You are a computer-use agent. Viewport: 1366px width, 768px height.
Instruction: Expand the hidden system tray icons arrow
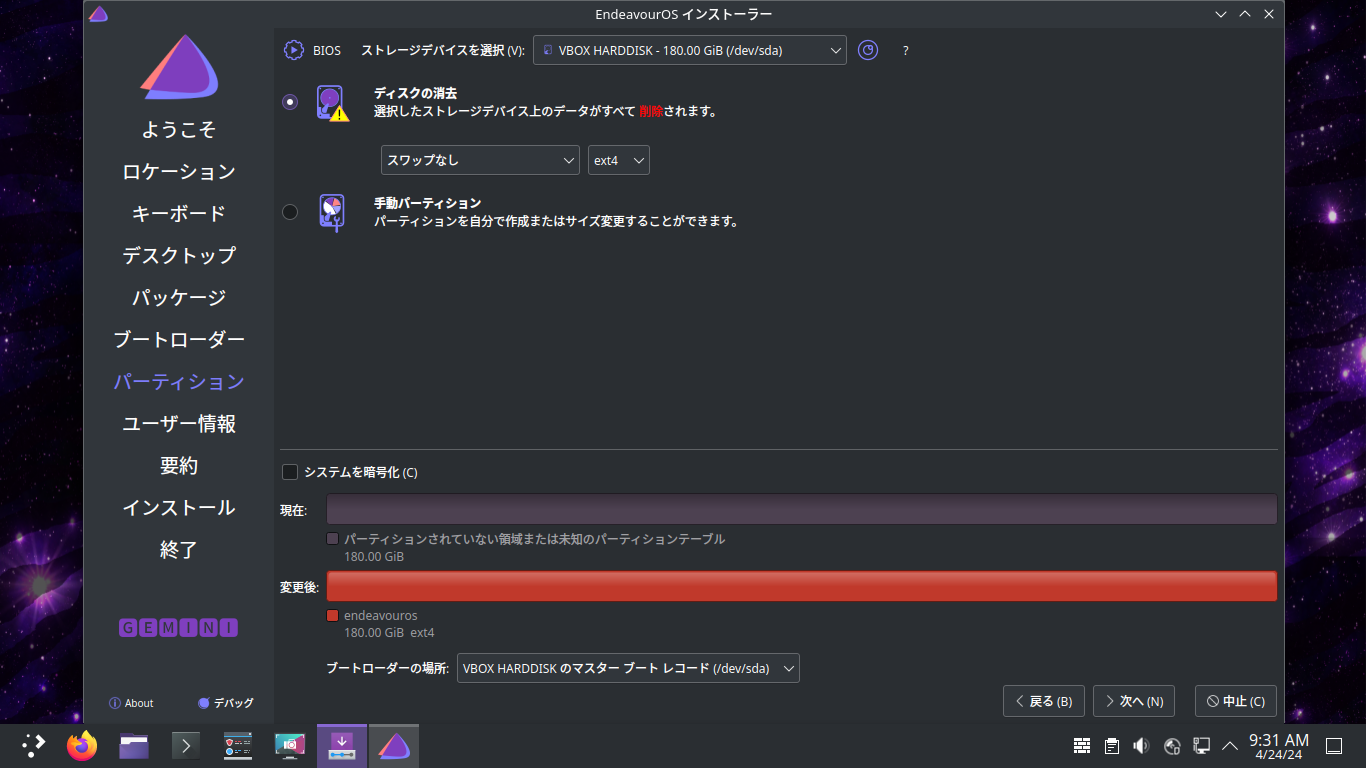click(1230, 746)
